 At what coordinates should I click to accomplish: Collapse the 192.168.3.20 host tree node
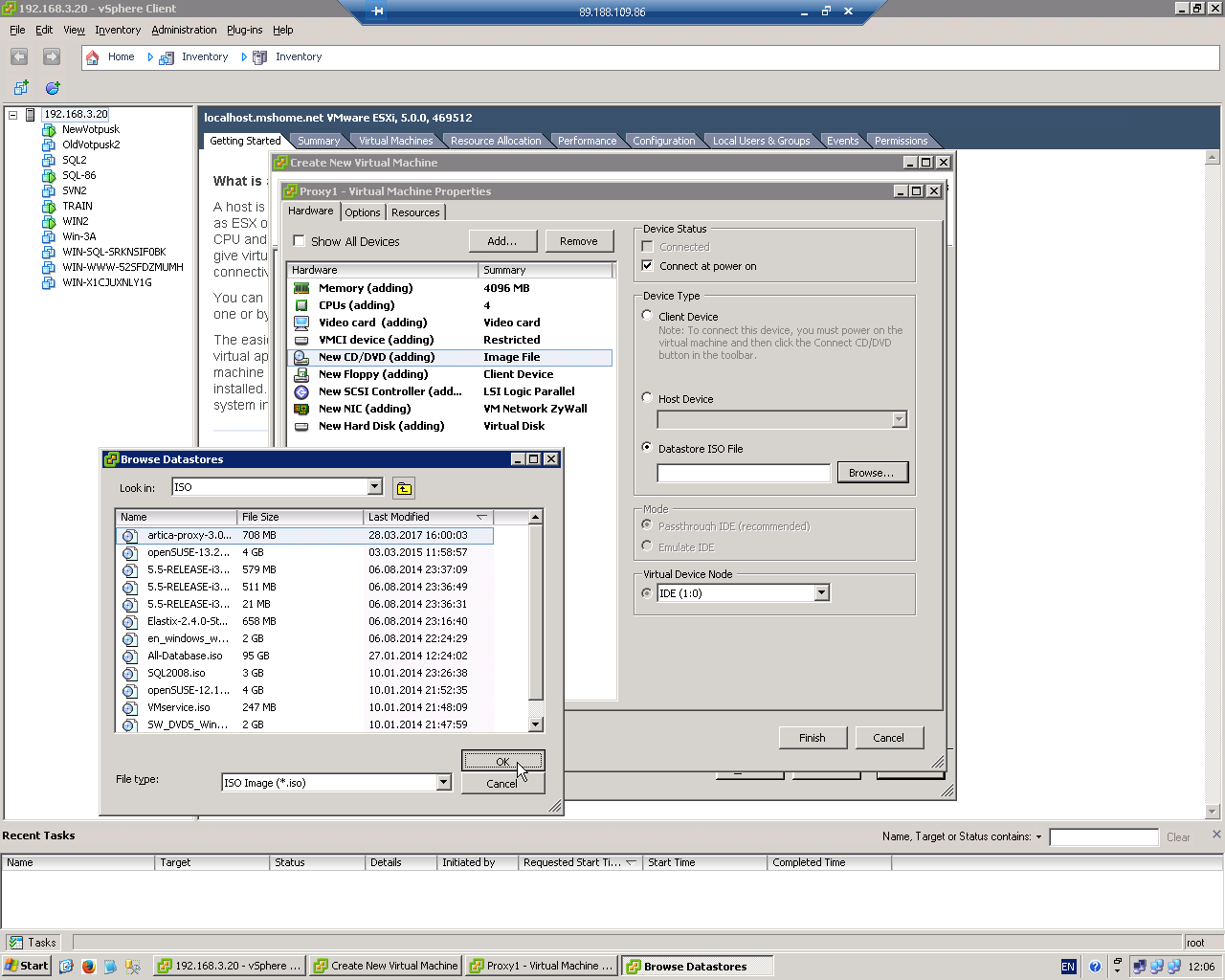coord(13,115)
